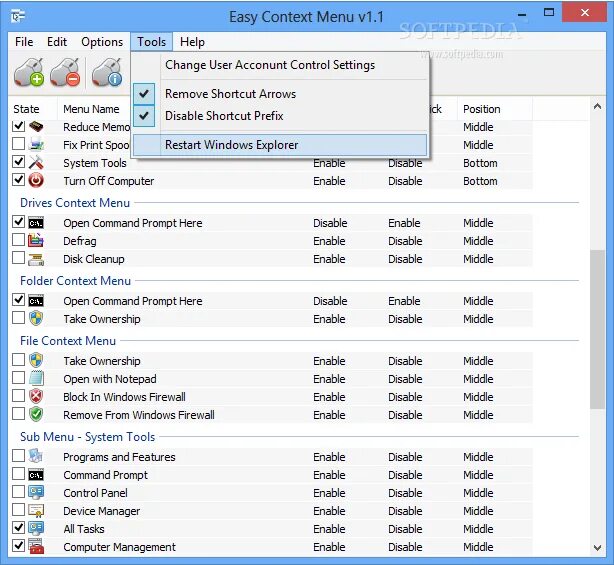Click the Remove From Windows Firewall name
The image size is (614, 565).
tap(139, 415)
